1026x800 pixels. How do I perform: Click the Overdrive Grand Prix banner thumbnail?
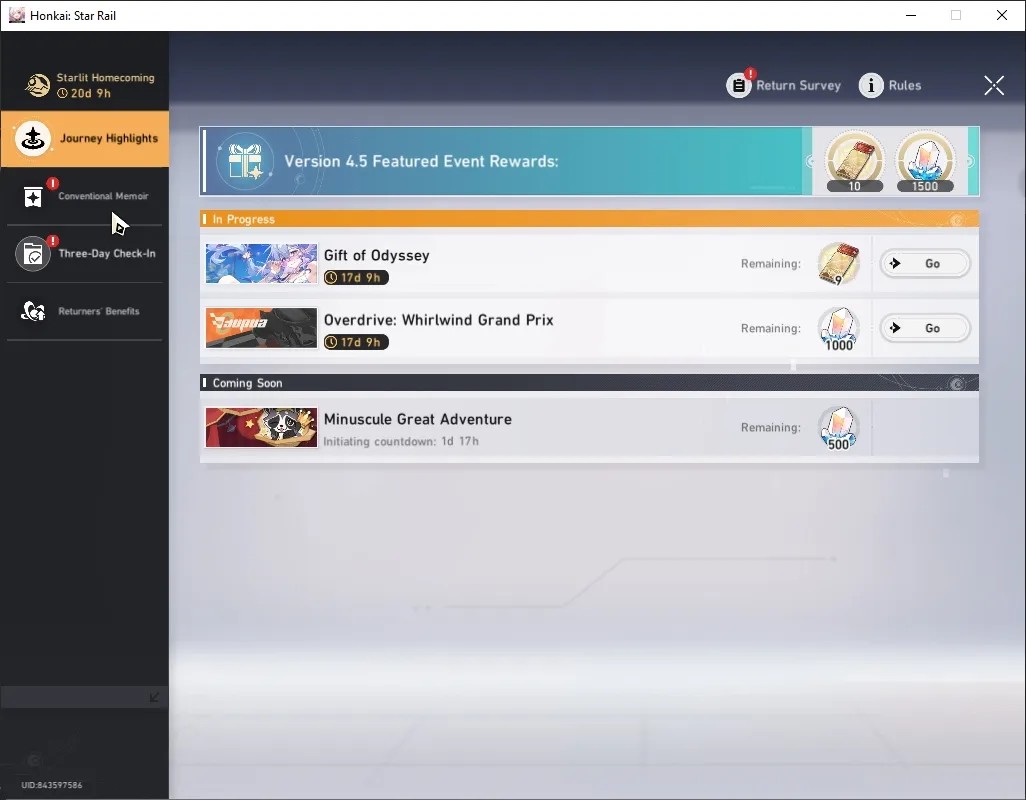261,328
